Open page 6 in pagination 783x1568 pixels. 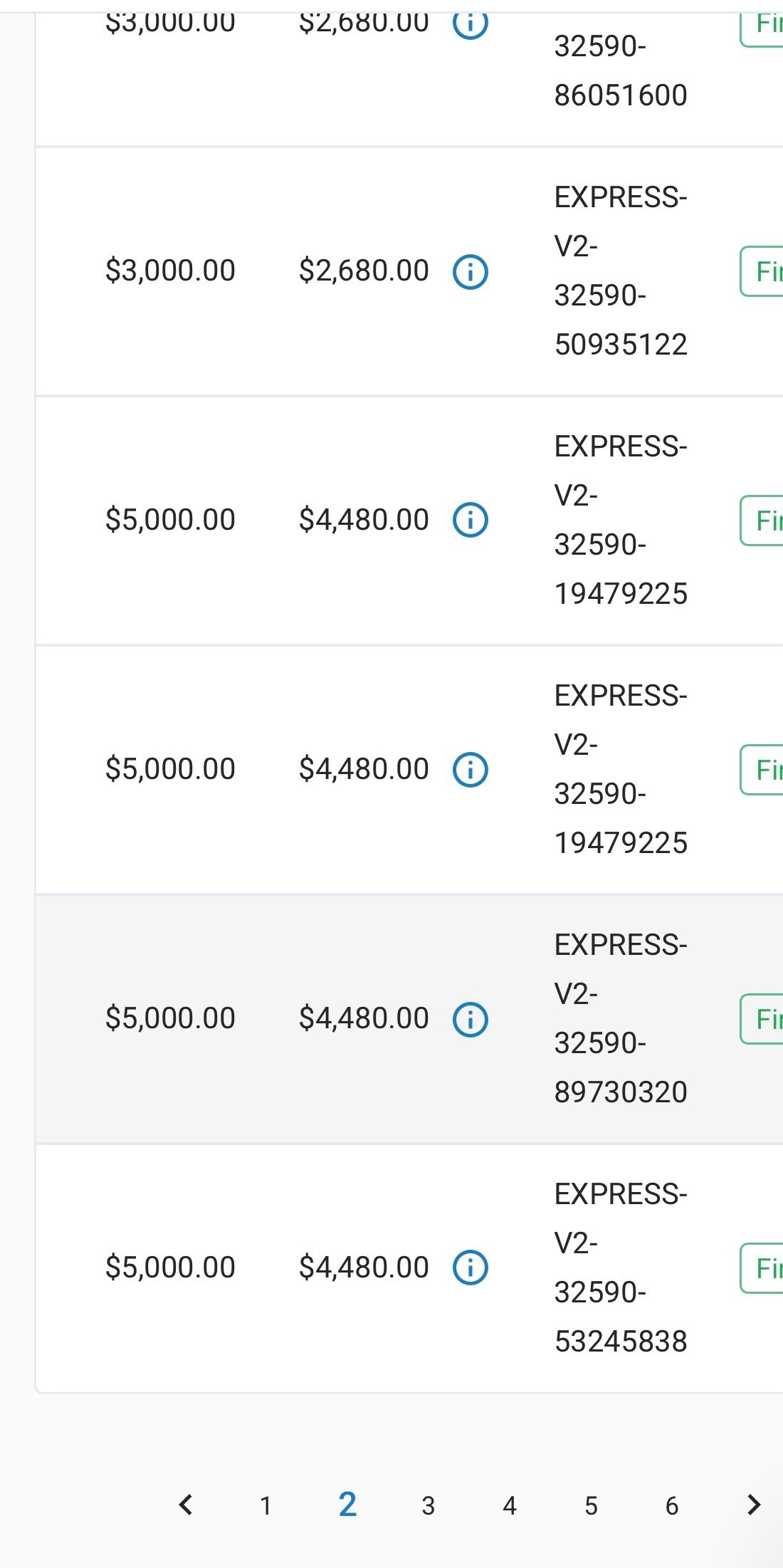tap(671, 1505)
